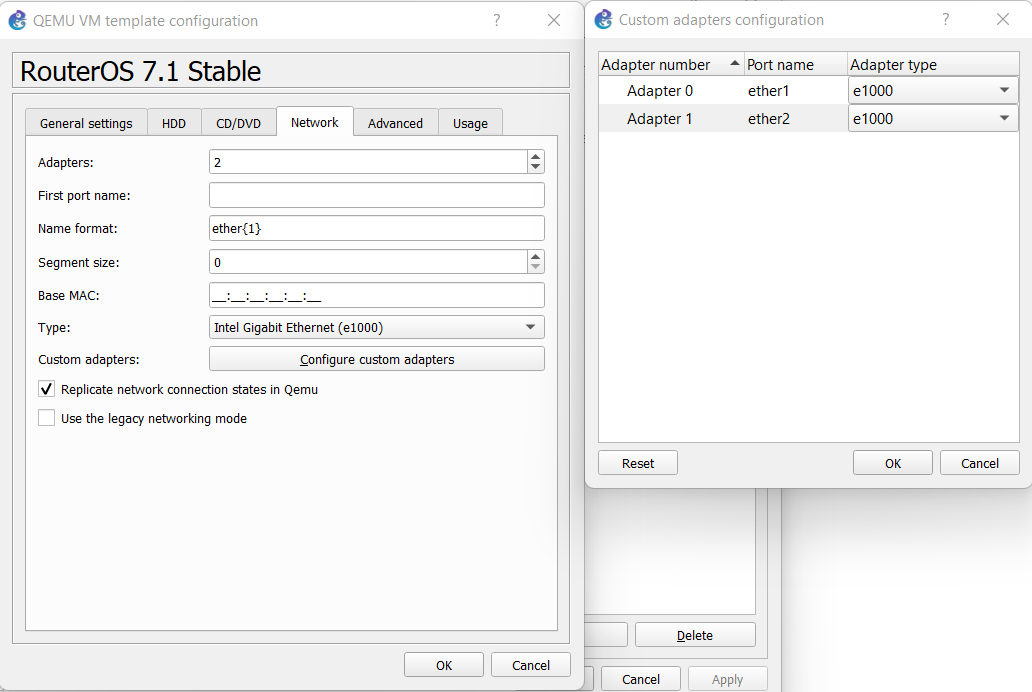This screenshot has width=1032, height=692.
Task: Click the Segment size field
Action: point(369,262)
